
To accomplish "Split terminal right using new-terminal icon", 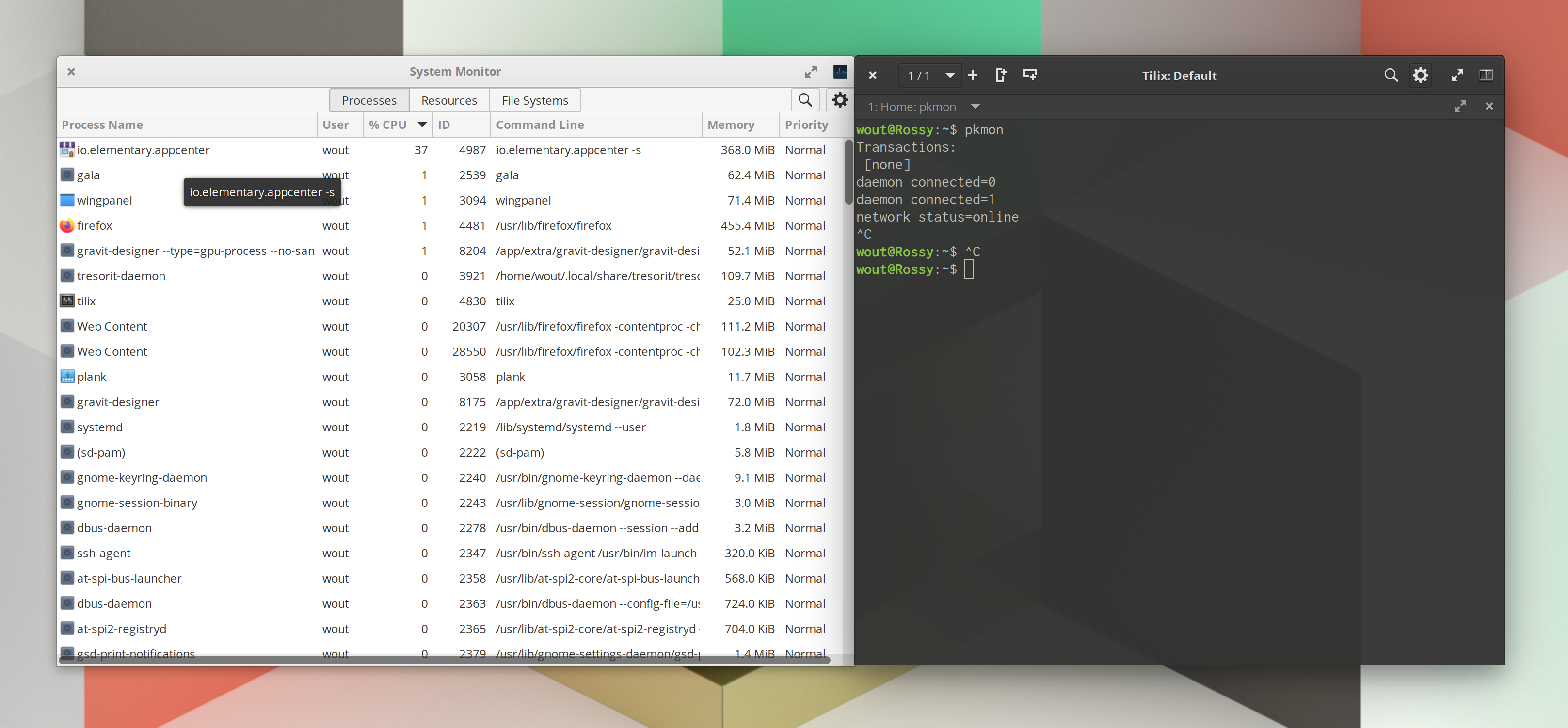I will [1001, 75].
